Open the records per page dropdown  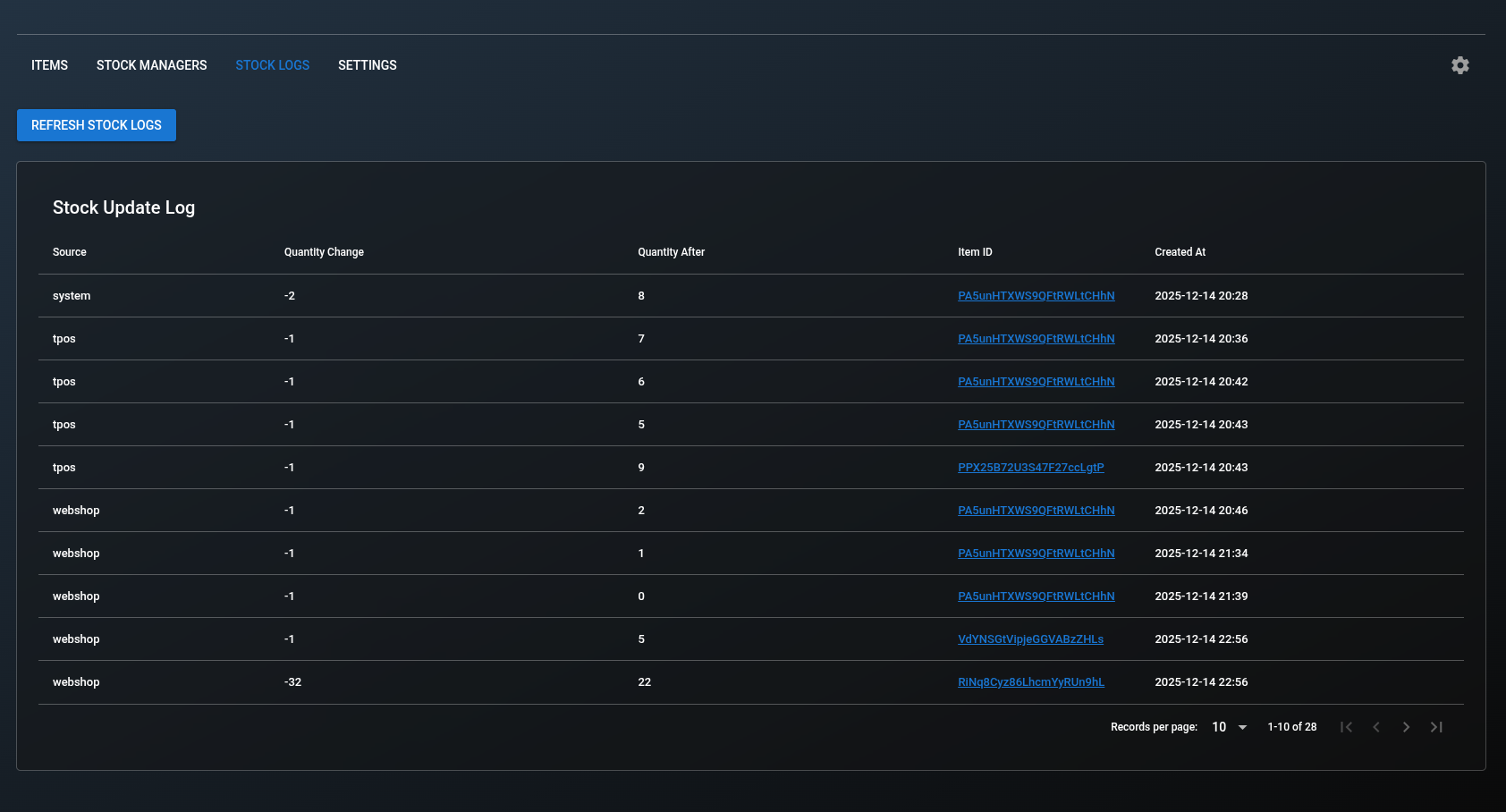(1228, 727)
